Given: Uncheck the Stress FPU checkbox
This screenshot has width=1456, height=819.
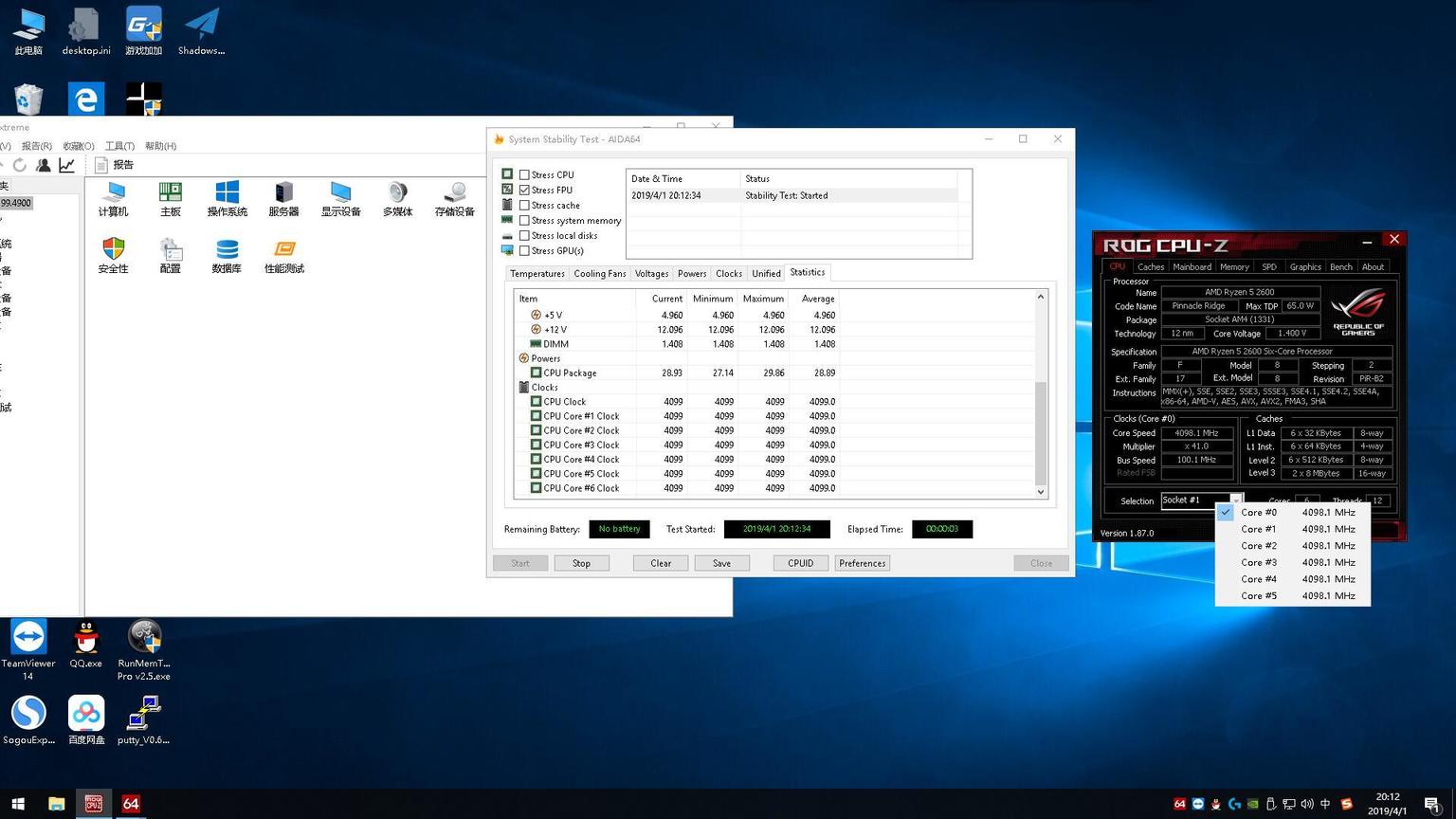Looking at the screenshot, I should click(524, 191).
